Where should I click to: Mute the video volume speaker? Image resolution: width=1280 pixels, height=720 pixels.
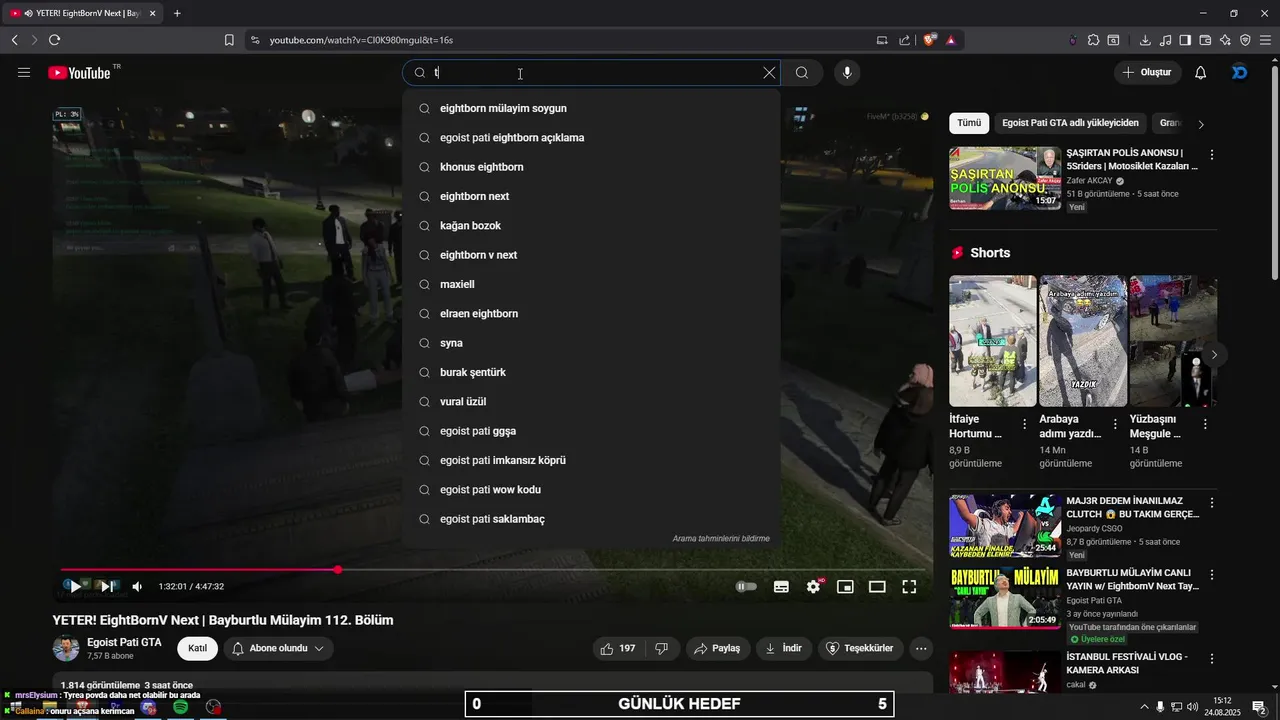pos(137,587)
